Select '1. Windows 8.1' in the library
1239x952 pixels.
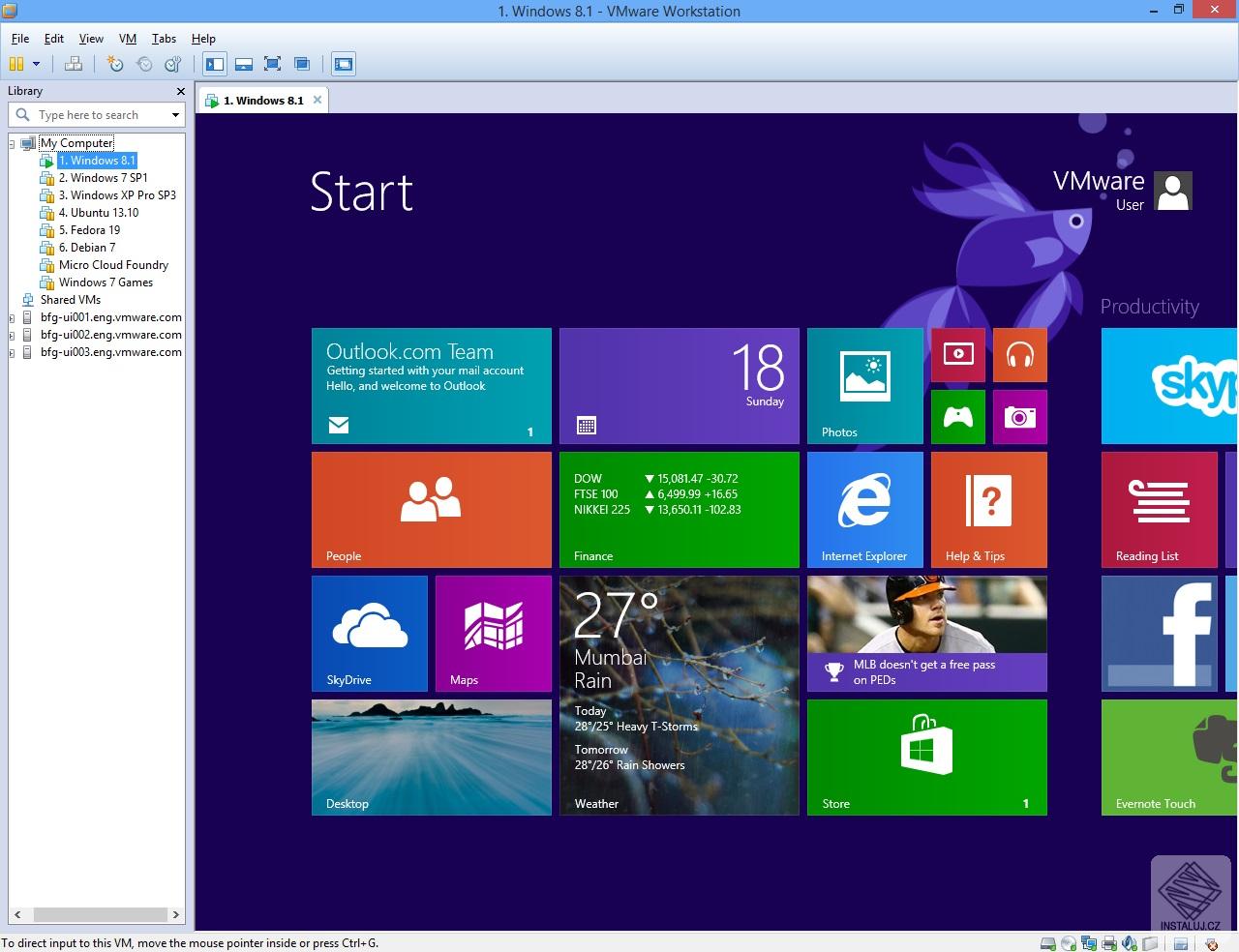[x=97, y=161]
